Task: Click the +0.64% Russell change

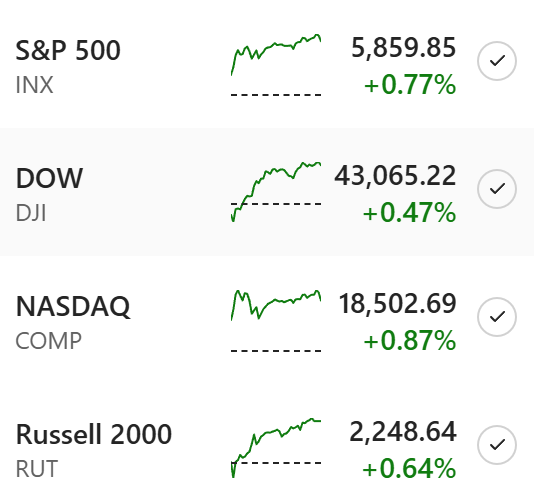Action: click(409, 468)
